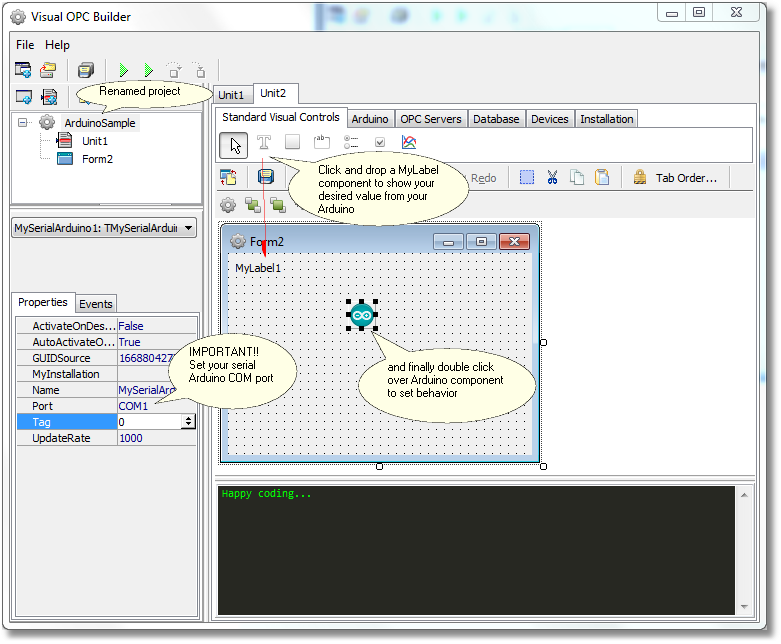Image resolution: width=781 pixels, height=644 pixels.
Task: Select the chart component icon
Action: [409, 142]
